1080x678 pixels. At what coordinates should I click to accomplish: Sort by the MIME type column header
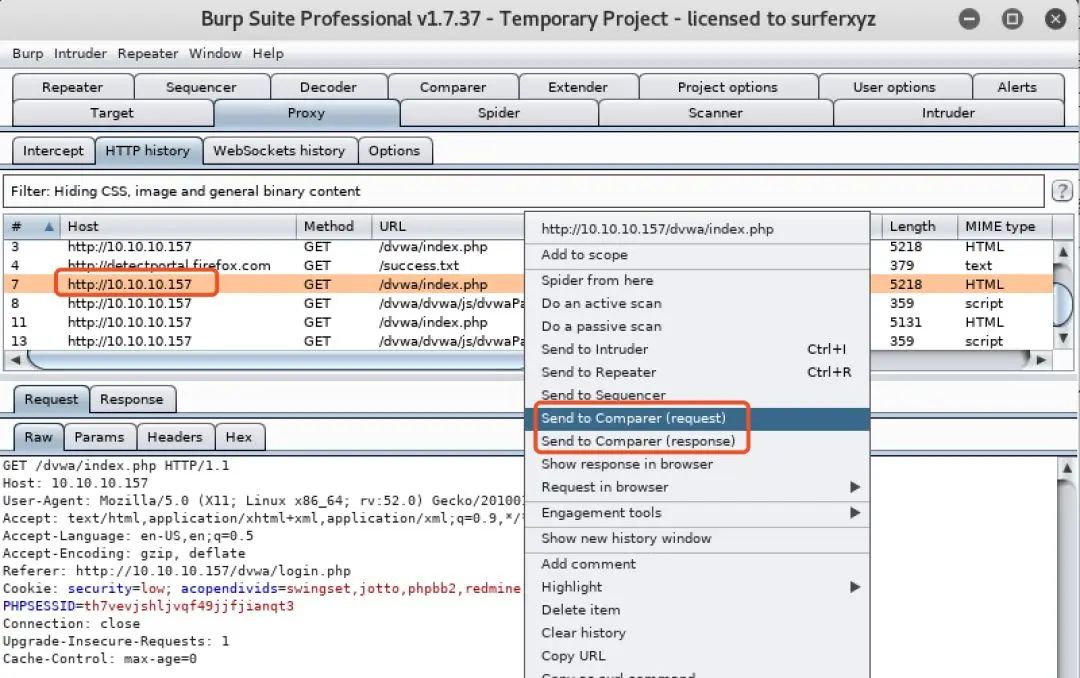click(1005, 226)
